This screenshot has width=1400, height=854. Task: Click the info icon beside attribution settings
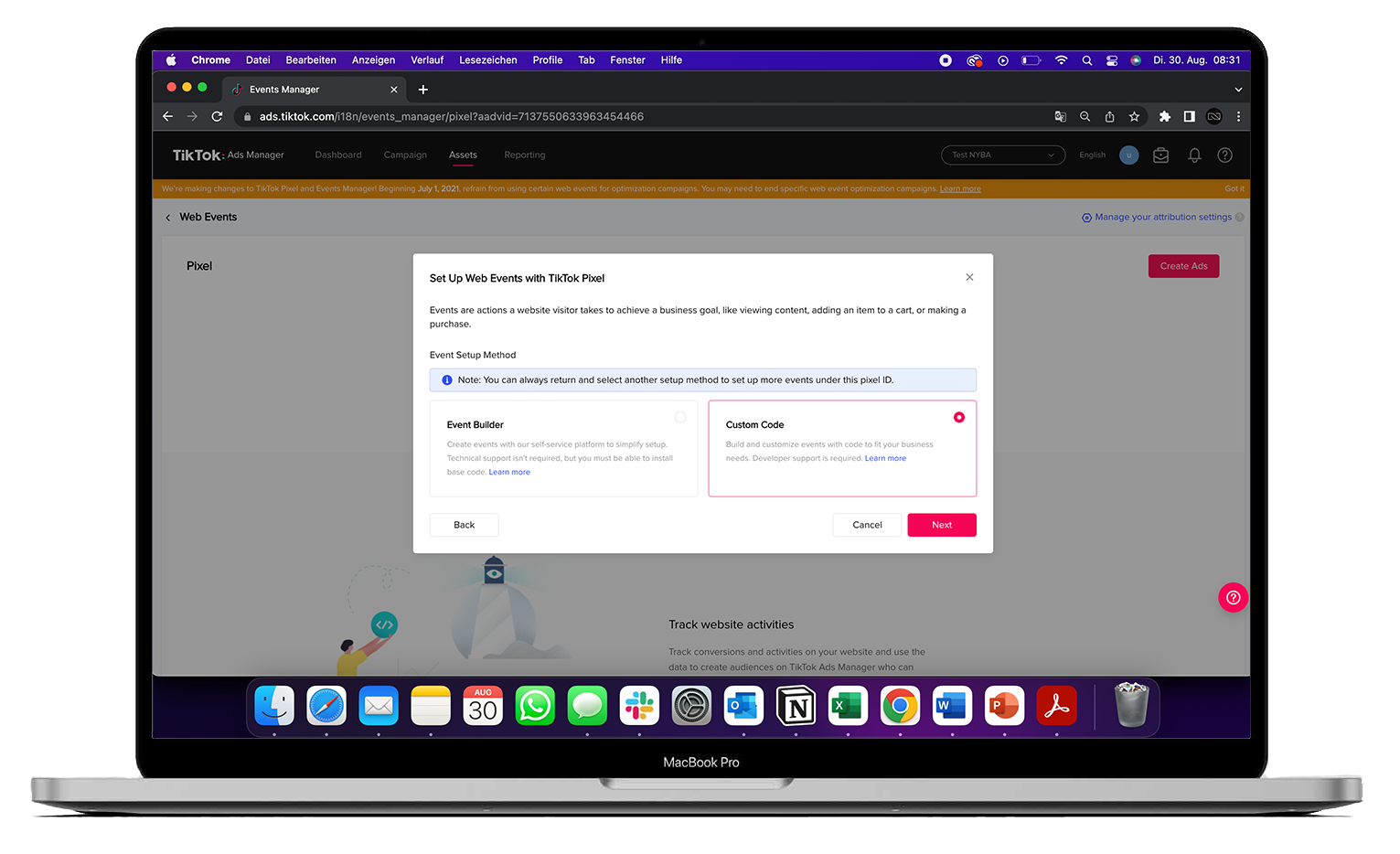1239,218
